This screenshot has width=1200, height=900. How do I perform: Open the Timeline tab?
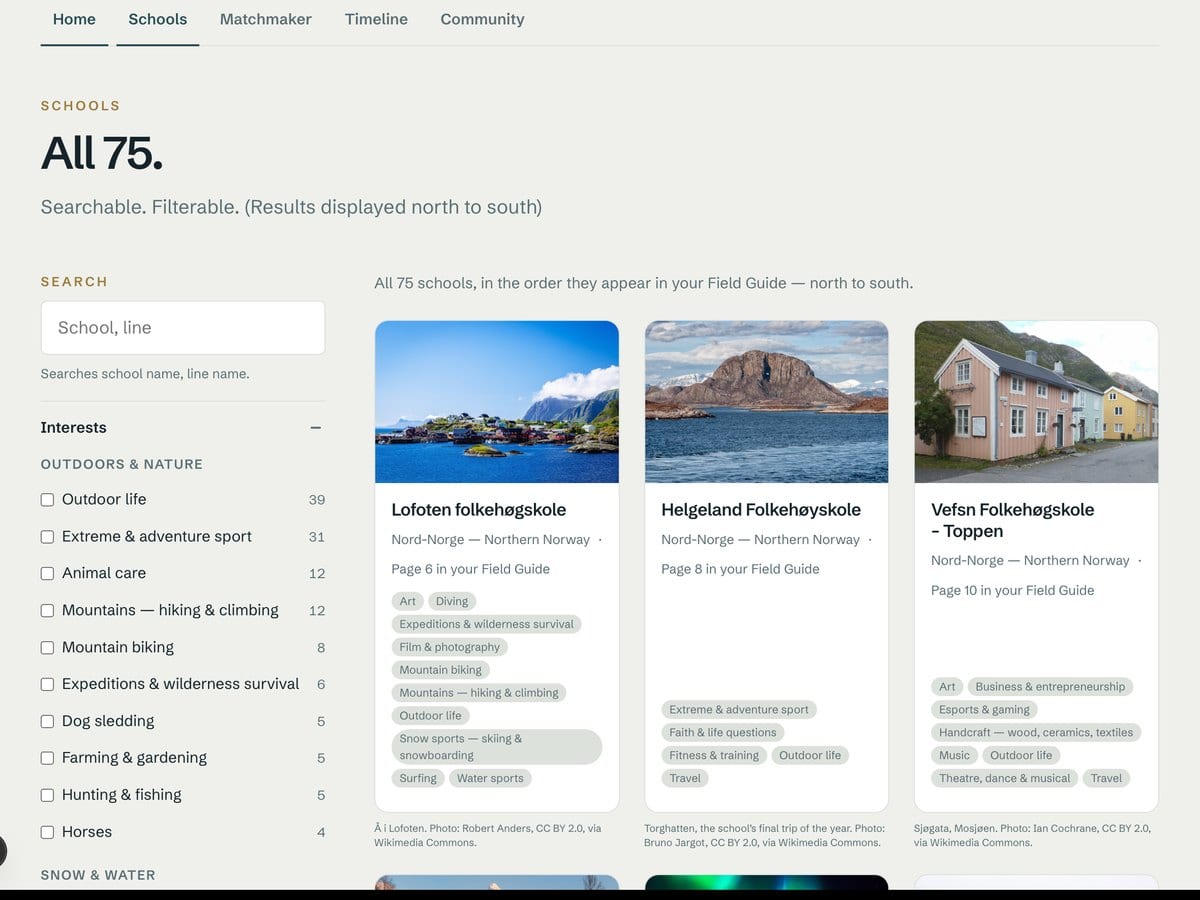376,19
